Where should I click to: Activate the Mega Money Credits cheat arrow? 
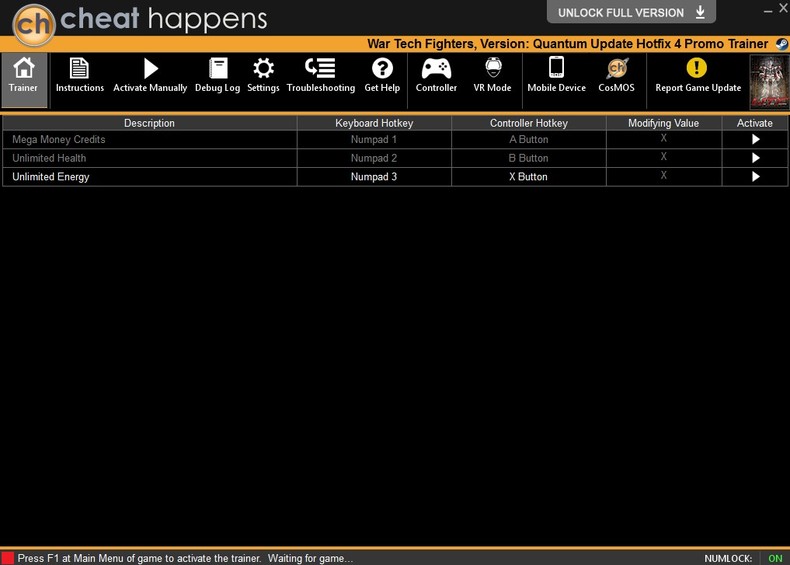click(x=755, y=140)
